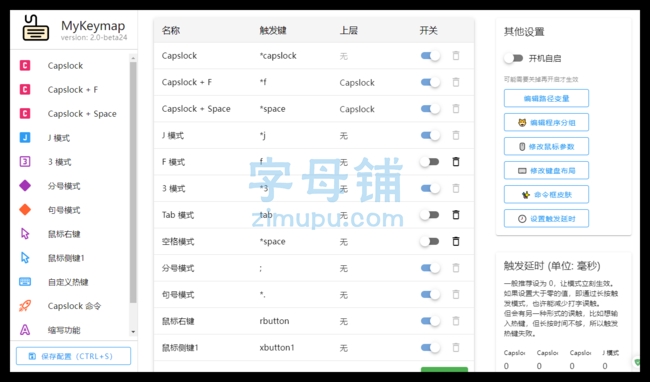Screen dimensions: 650x382
Task: Toggle the 开机自启 switch
Action: [x=513, y=58]
